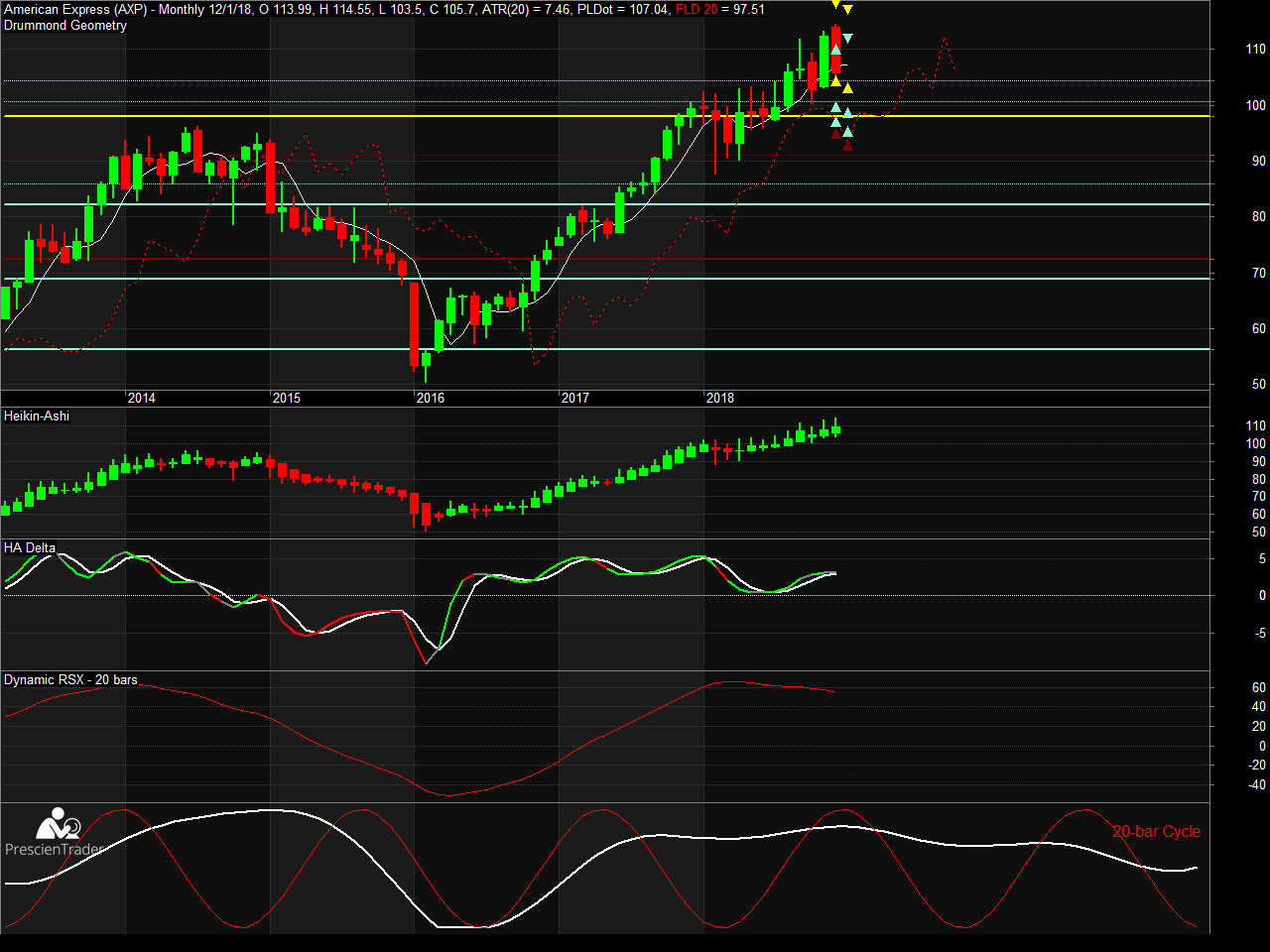Click the lowest dark red triangle marker
The width and height of the screenshot is (1270, 952).
pos(847,146)
